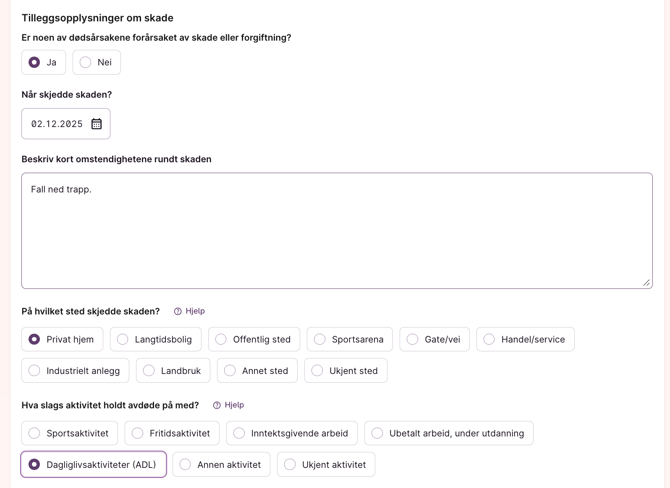Pick 'Handel/service' as the location
This screenshot has height=488, width=670.
point(489,340)
